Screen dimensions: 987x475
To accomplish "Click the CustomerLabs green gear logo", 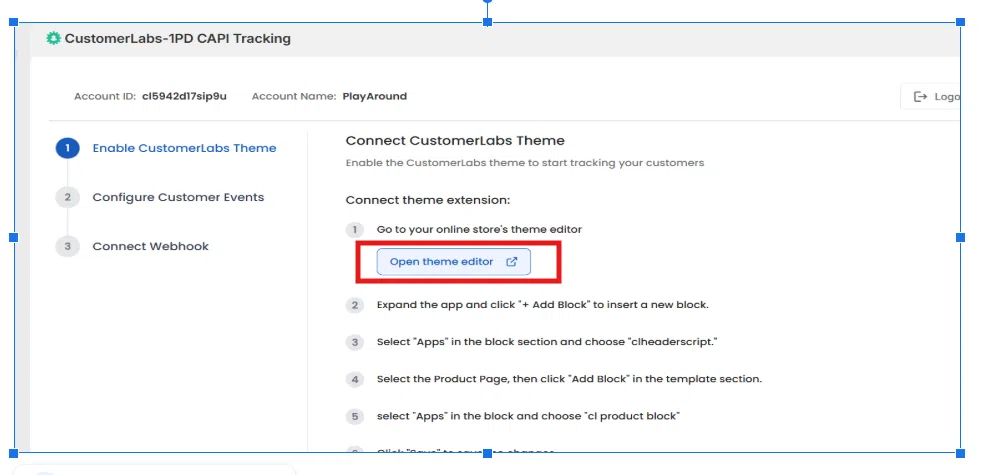I will (53, 39).
